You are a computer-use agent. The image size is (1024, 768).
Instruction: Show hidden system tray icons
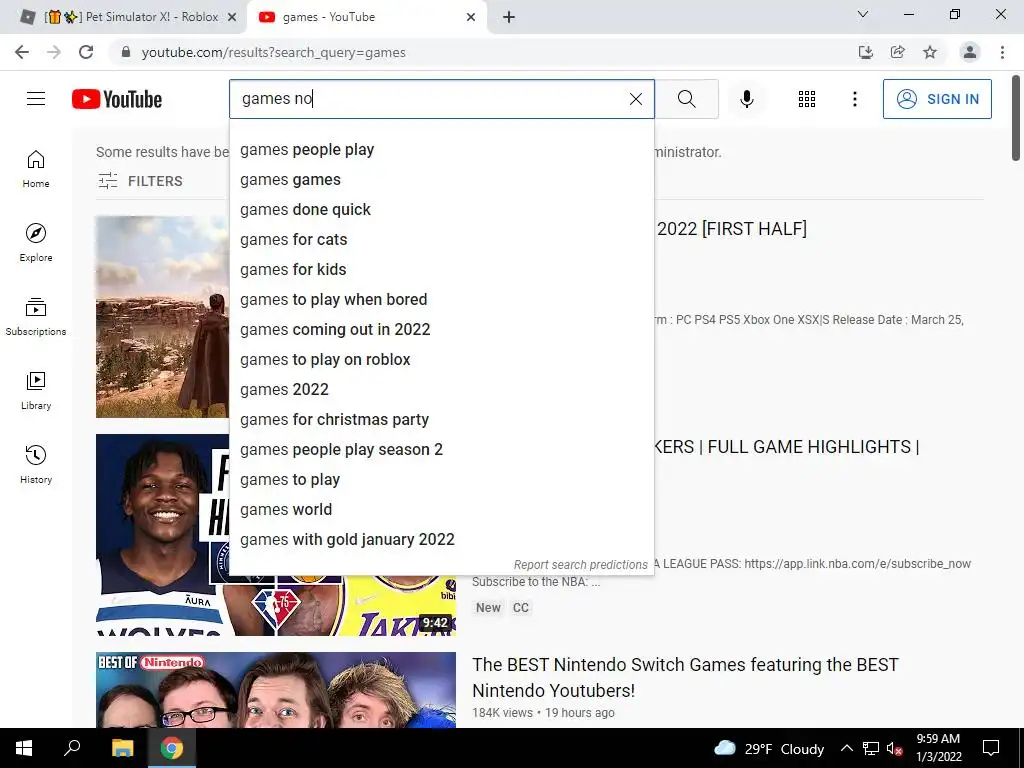tap(846, 748)
